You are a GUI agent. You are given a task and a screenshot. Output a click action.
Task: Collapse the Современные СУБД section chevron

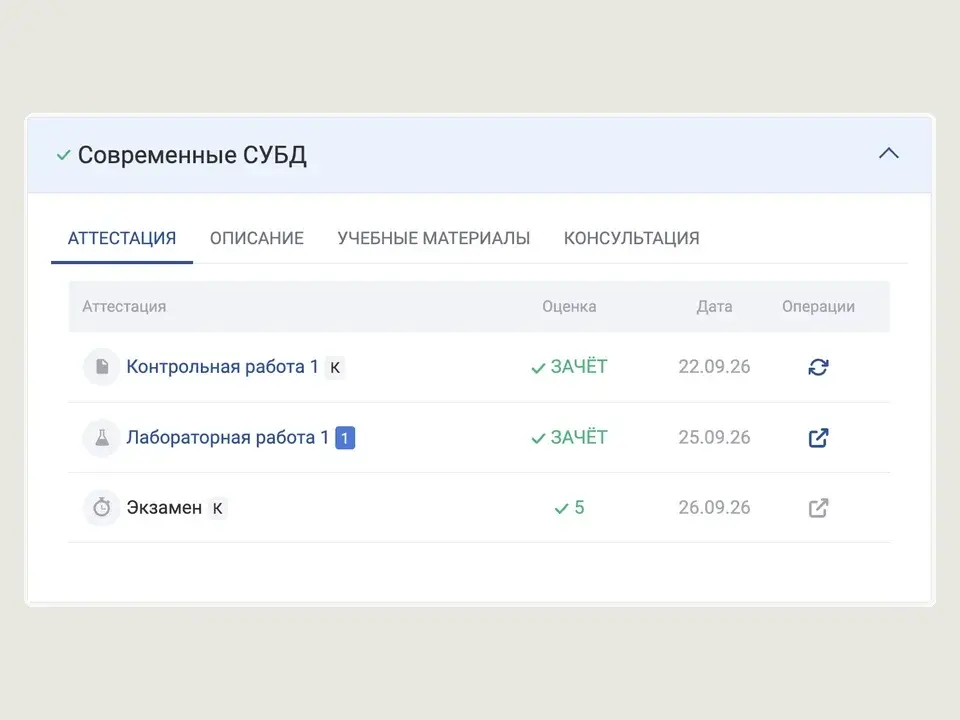click(x=888, y=153)
